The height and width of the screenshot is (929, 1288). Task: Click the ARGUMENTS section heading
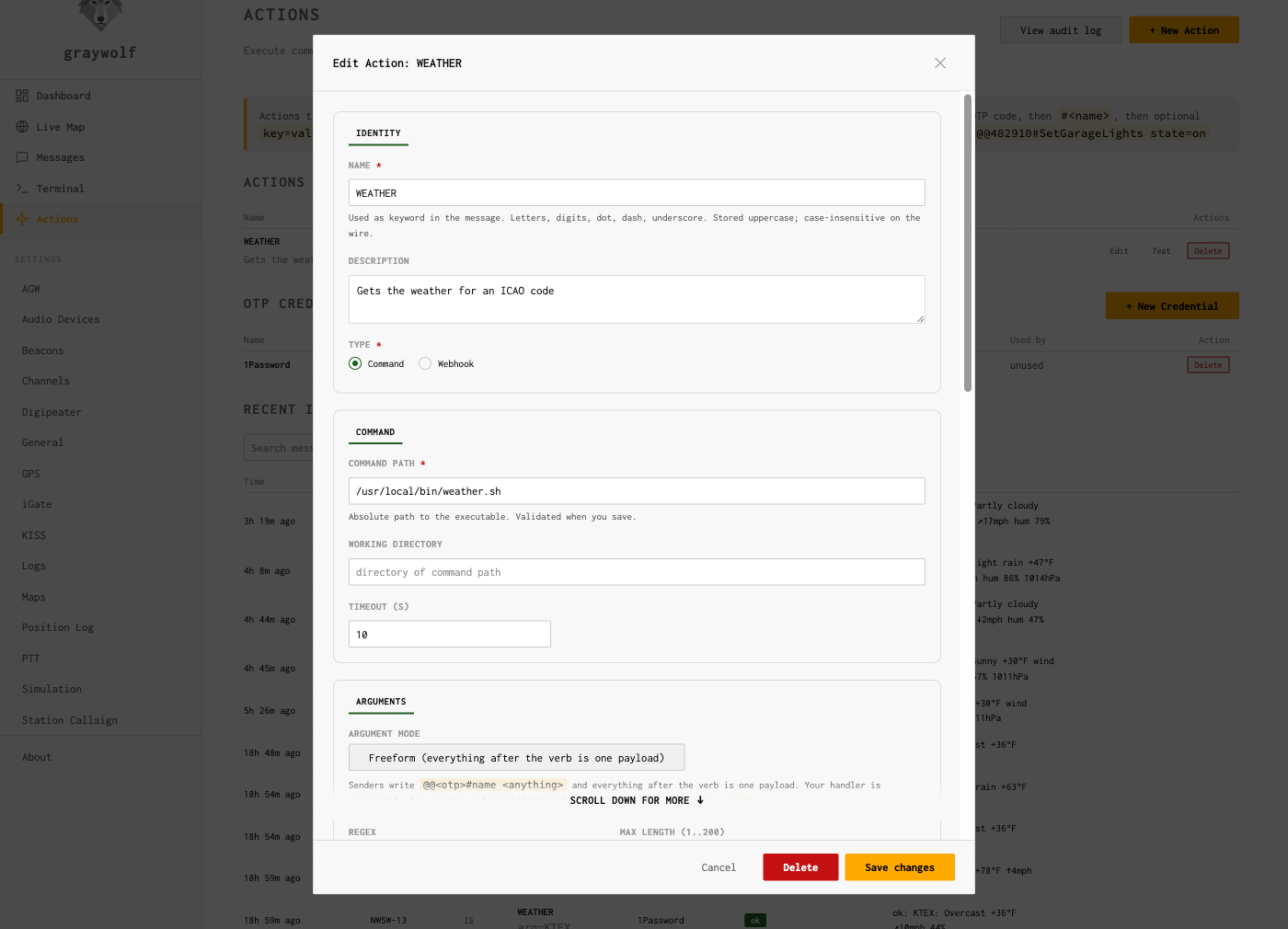[x=381, y=702]
